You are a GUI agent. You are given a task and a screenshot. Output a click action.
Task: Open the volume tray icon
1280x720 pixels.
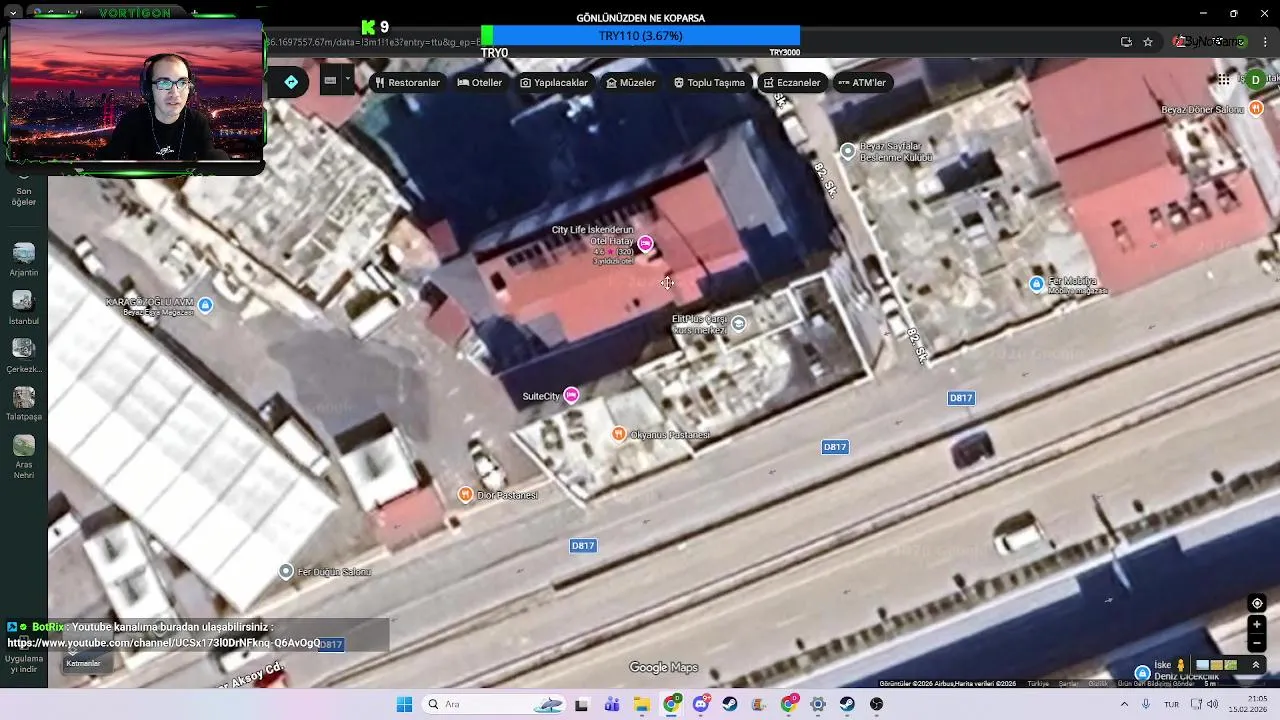pos(1213,704)
